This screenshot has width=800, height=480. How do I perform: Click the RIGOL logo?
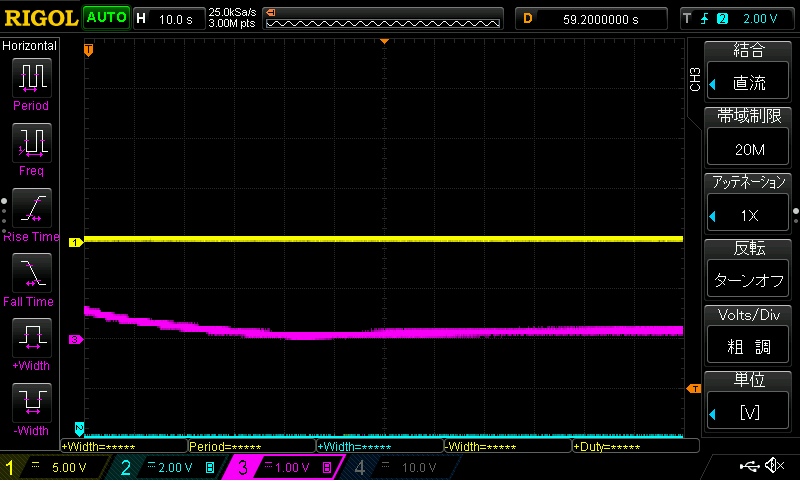tap(41, 18)
